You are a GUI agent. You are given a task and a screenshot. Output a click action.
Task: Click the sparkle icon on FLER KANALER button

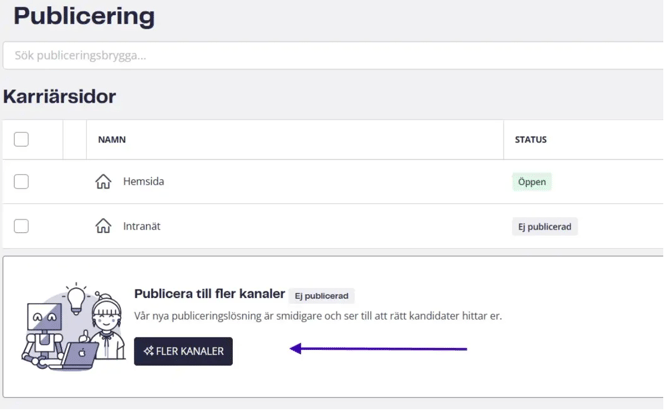148,351
